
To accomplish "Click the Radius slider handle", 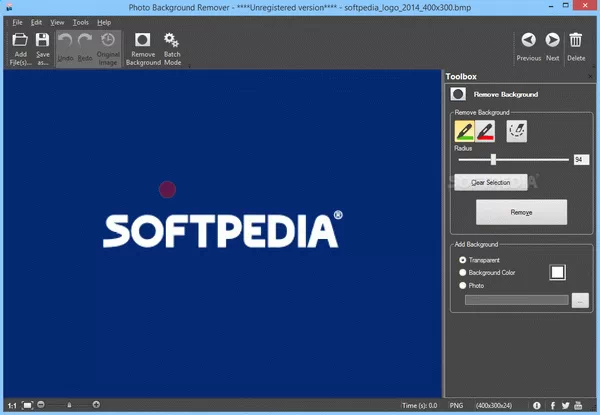I will point(493,159).
